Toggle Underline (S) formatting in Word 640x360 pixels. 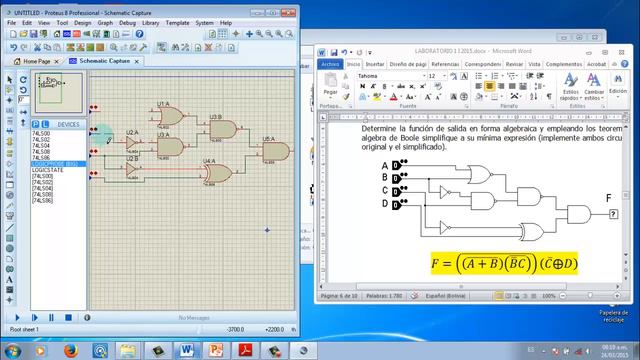click(x=384, y=86)
